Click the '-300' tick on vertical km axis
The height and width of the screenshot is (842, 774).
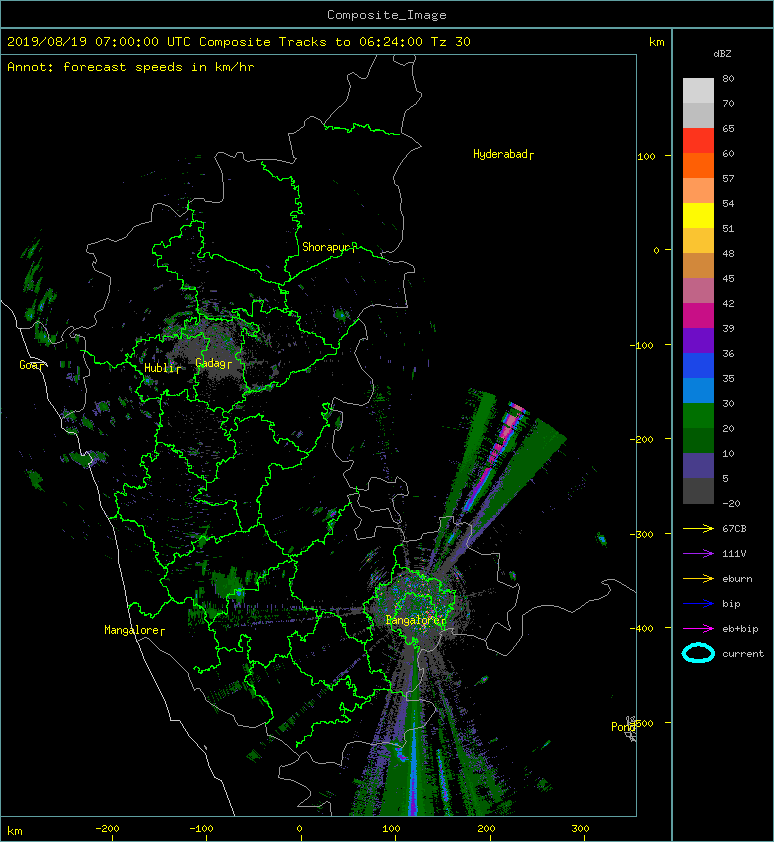point(642,535)
